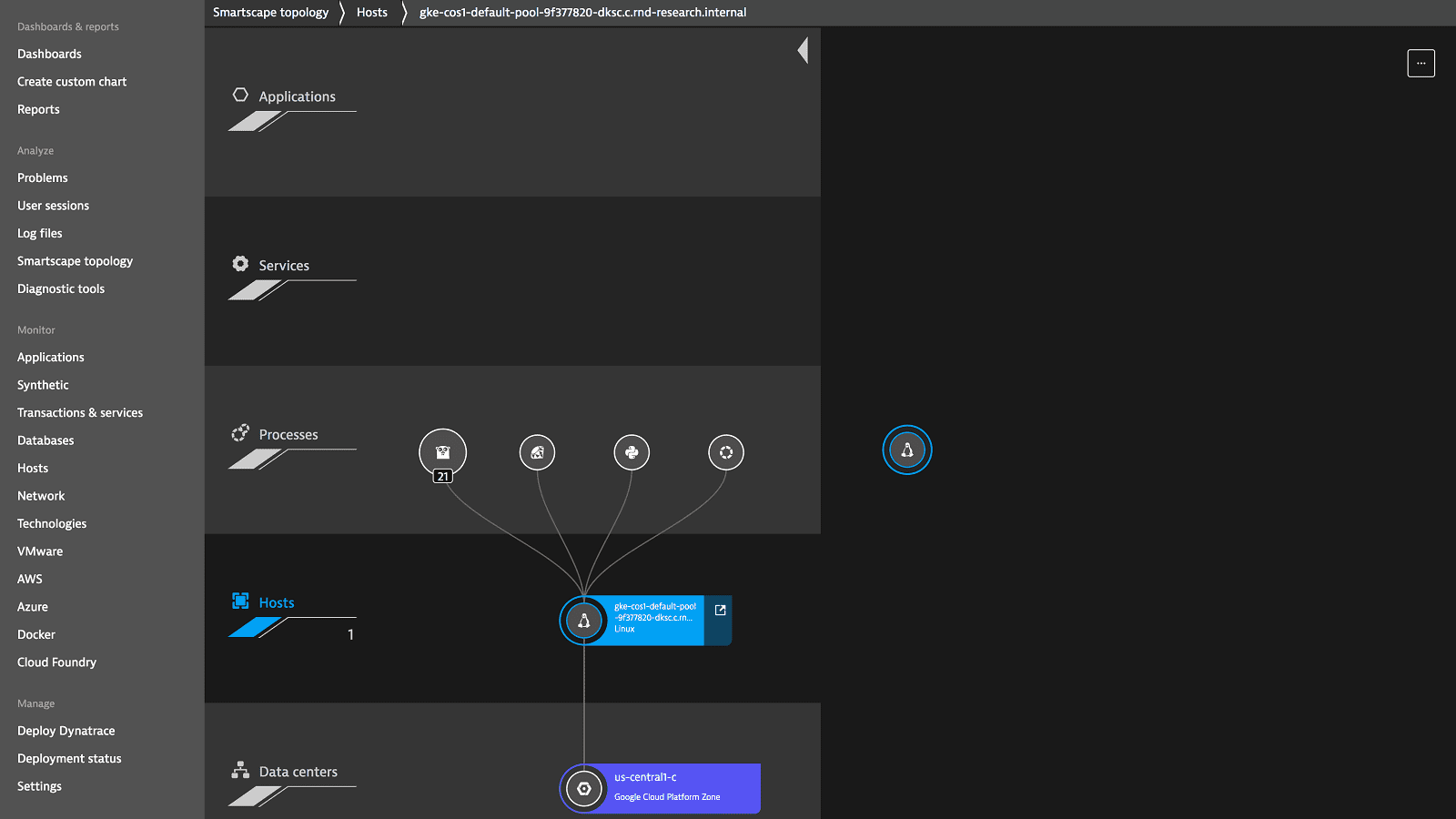Screen dimensions: 1456x819
Task: Open the three-dots more options button
Action: [1421, 64]
